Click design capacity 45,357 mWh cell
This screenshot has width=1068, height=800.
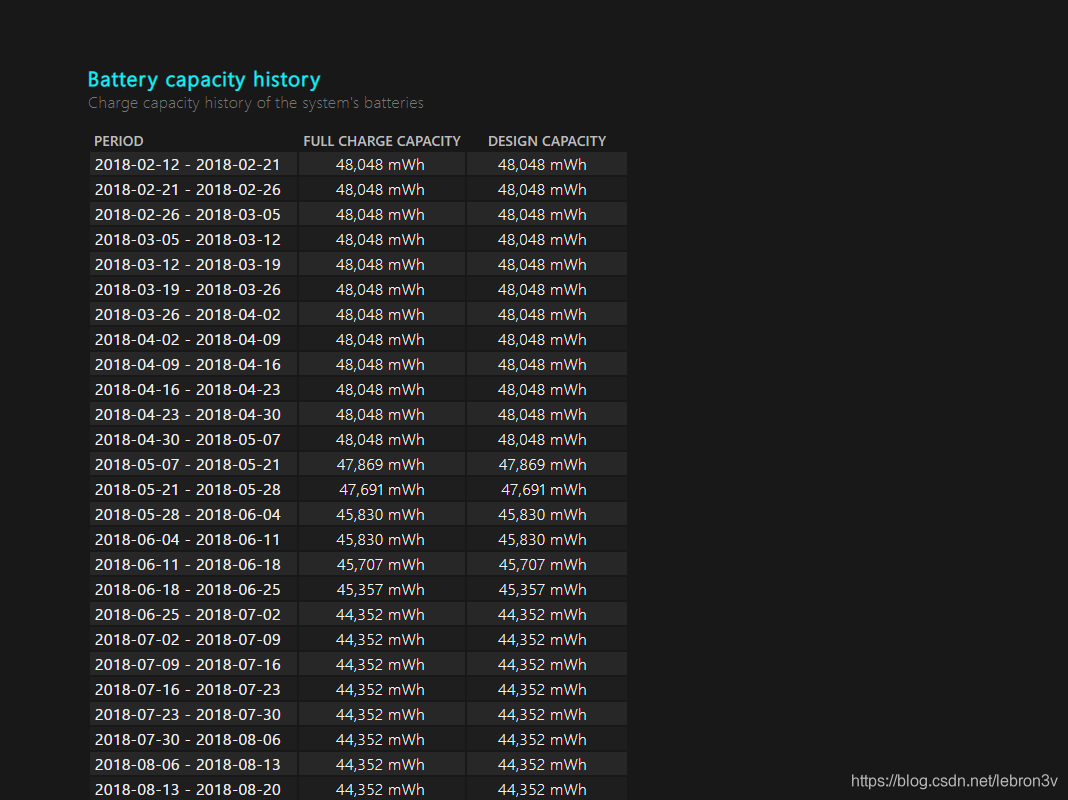543,590
